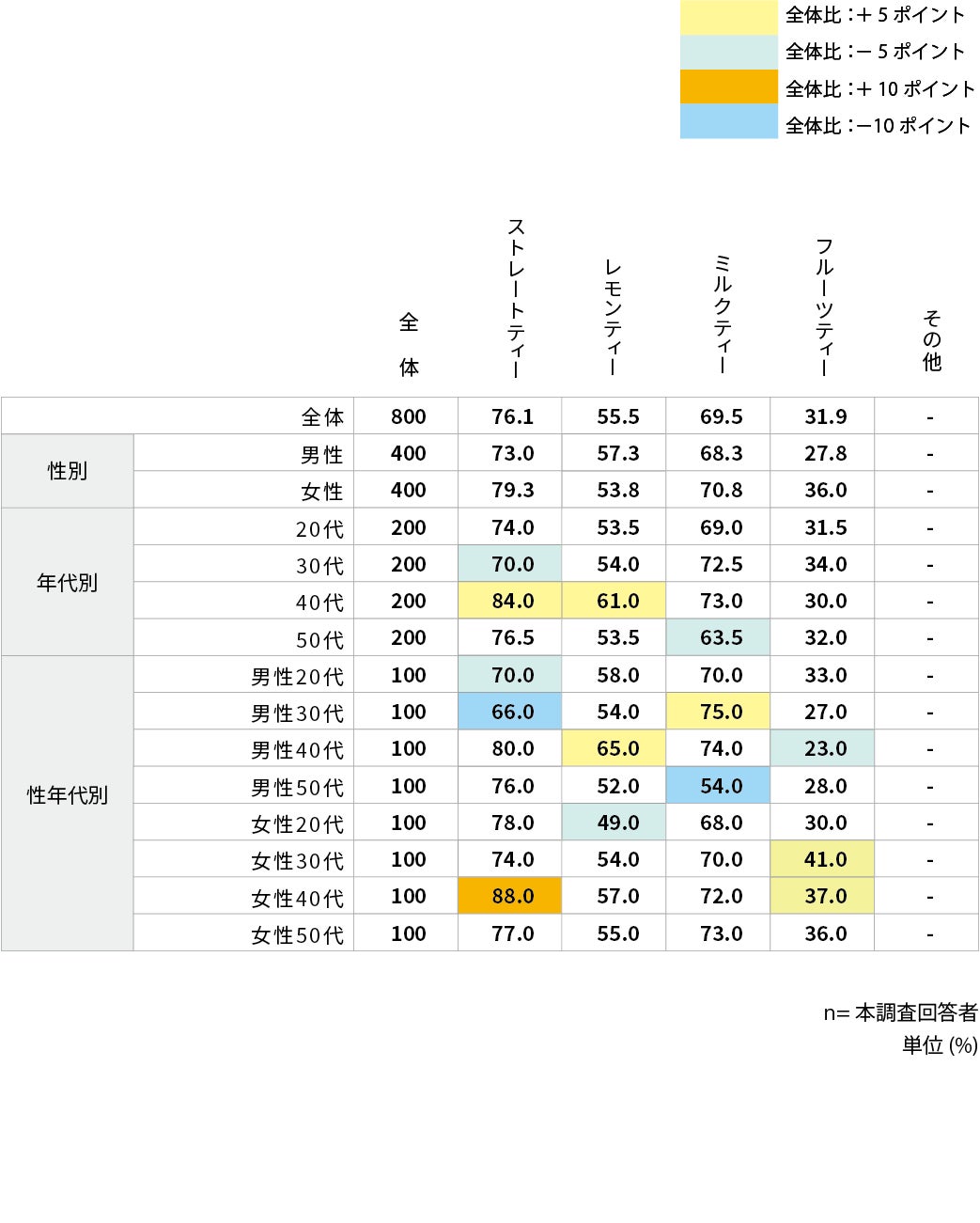This screenshot has height=1223, width=980.
Task: Select the yellow highlighted 84.0 cell
Action: [510, 601]
